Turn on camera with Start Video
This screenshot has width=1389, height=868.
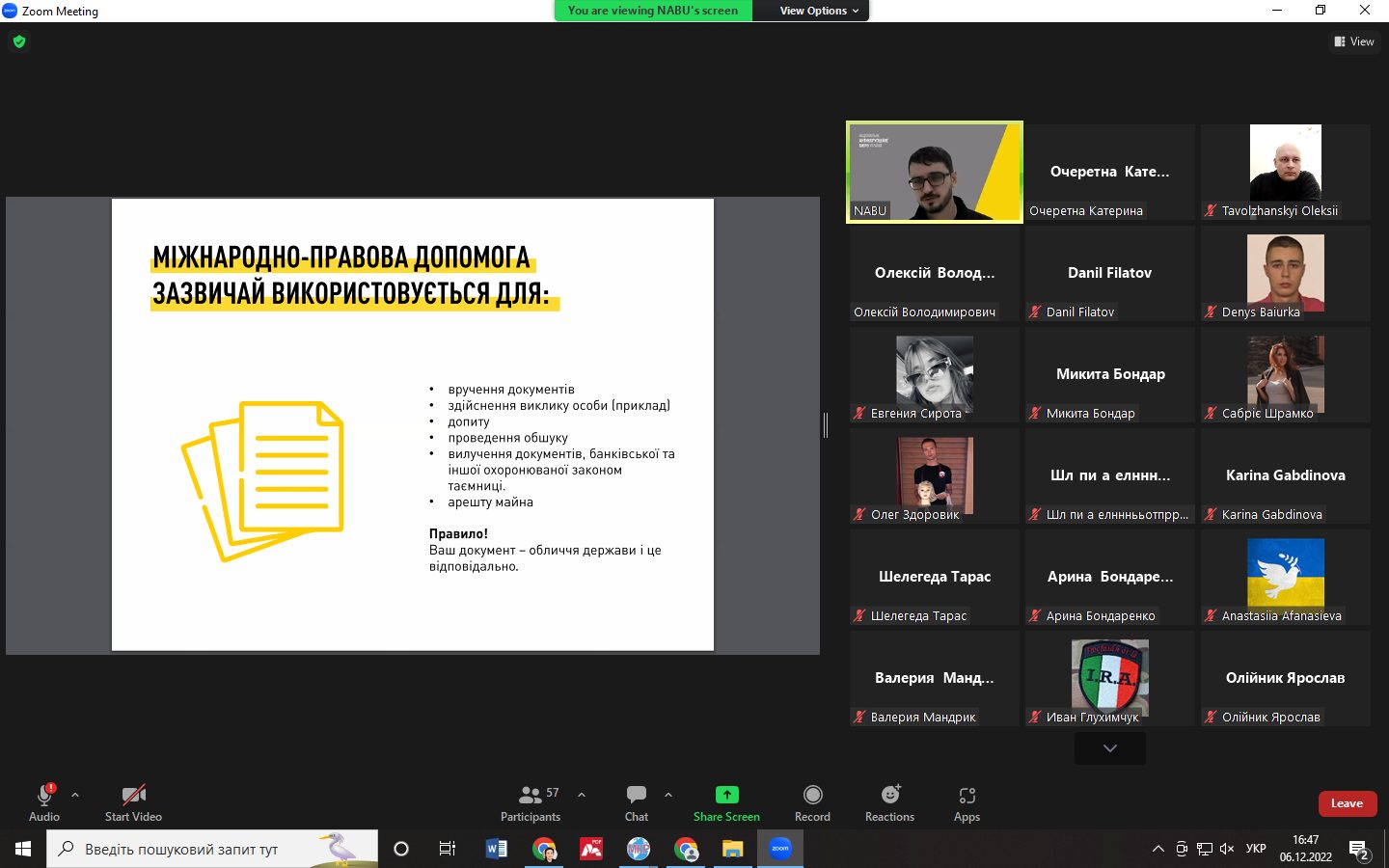[133, 802]
